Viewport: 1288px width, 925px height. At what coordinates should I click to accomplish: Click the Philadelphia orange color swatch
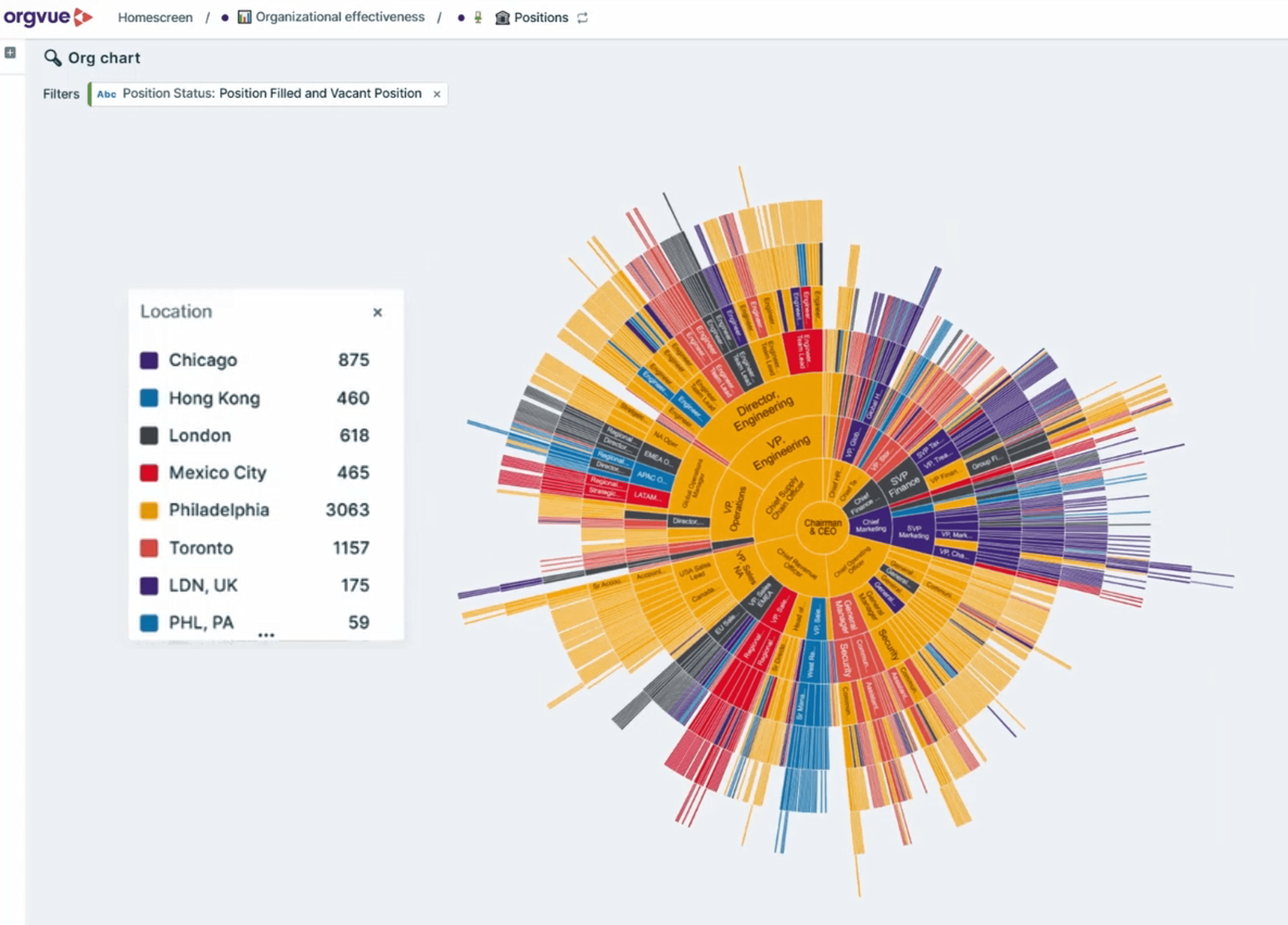149,510
